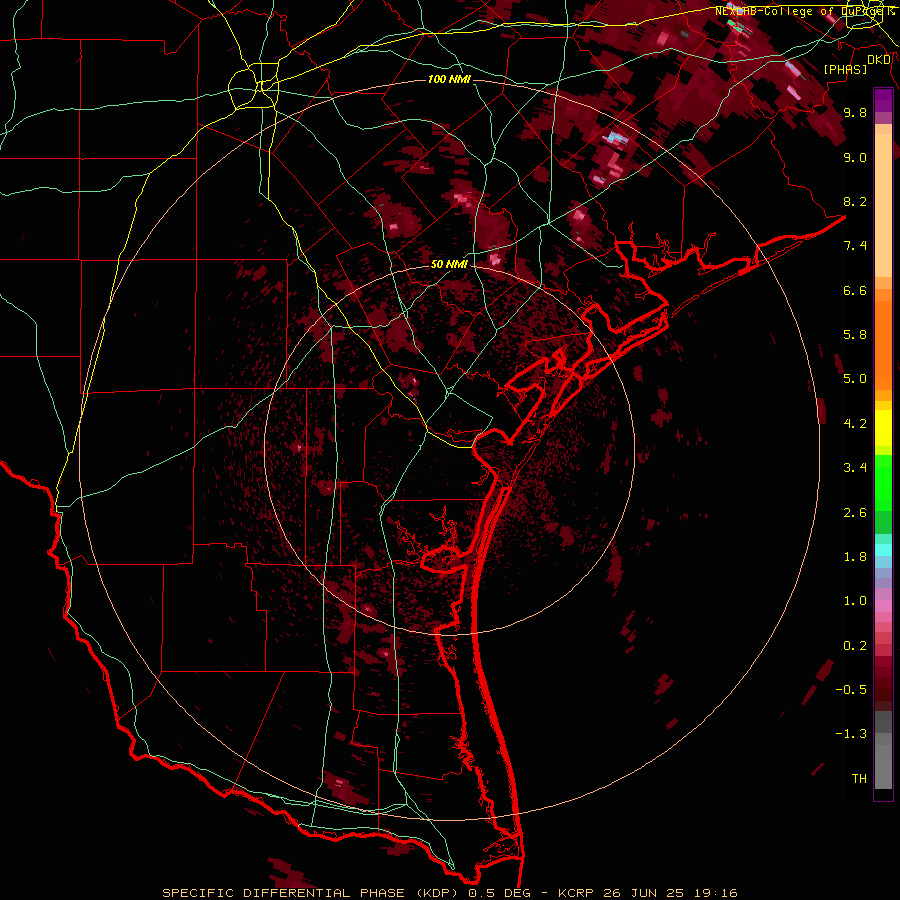Click the 50 NMI range ring label
Screen dimensions: 900x900
pos(449,264)
